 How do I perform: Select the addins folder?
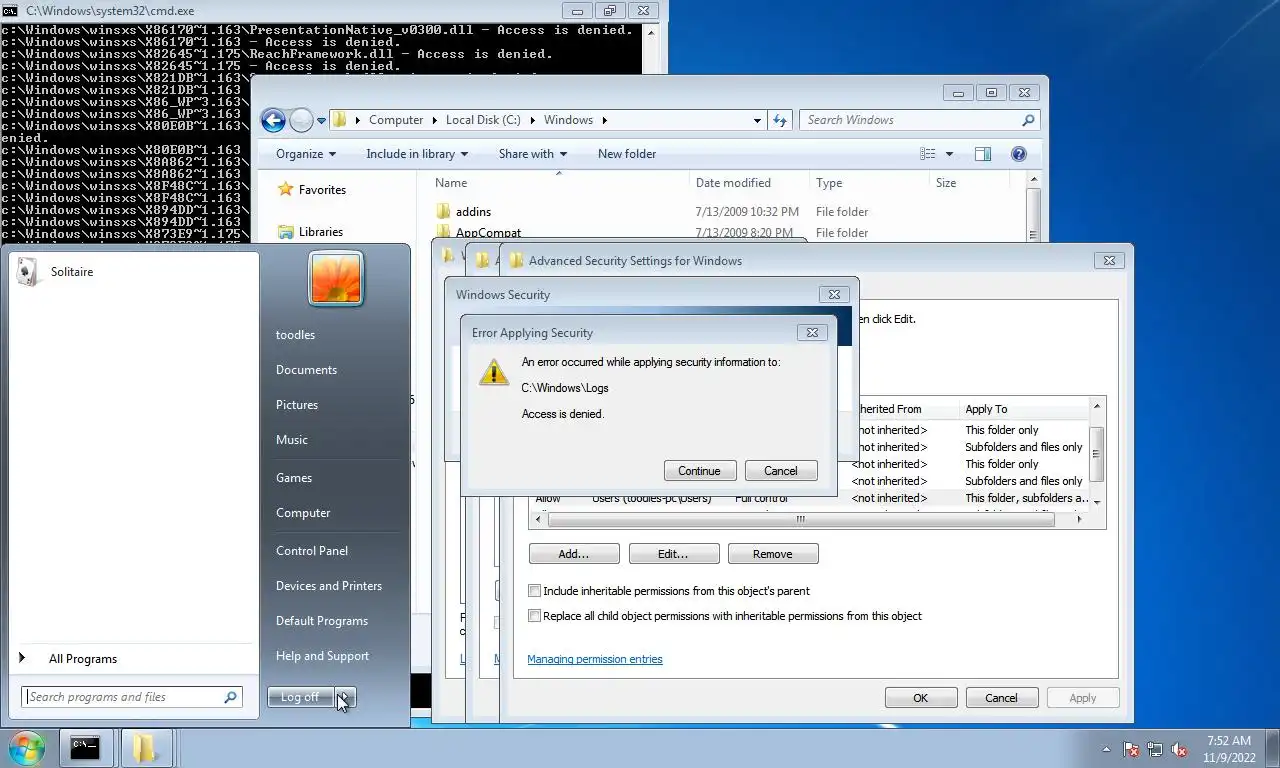pos(473,212)
